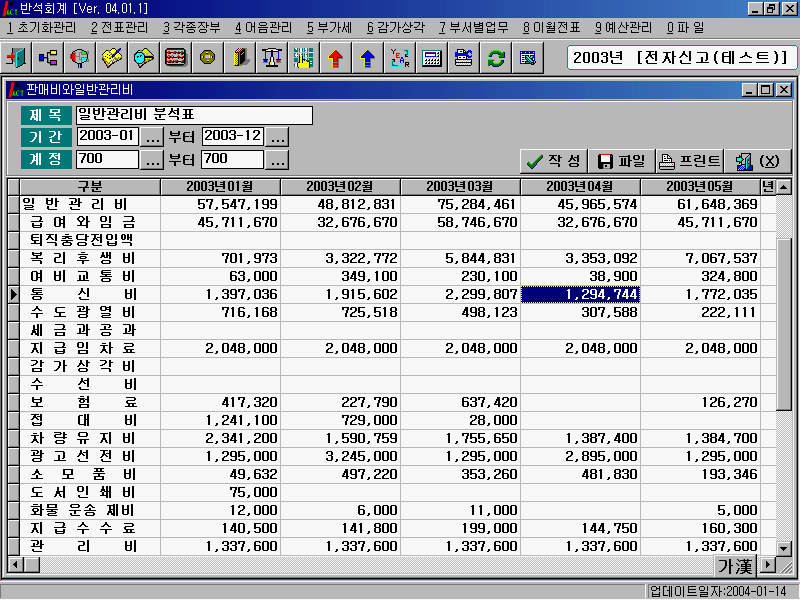800x600 pixels.
Task: Click the second account code field after 부터
Action: click(x=233, y=160)
